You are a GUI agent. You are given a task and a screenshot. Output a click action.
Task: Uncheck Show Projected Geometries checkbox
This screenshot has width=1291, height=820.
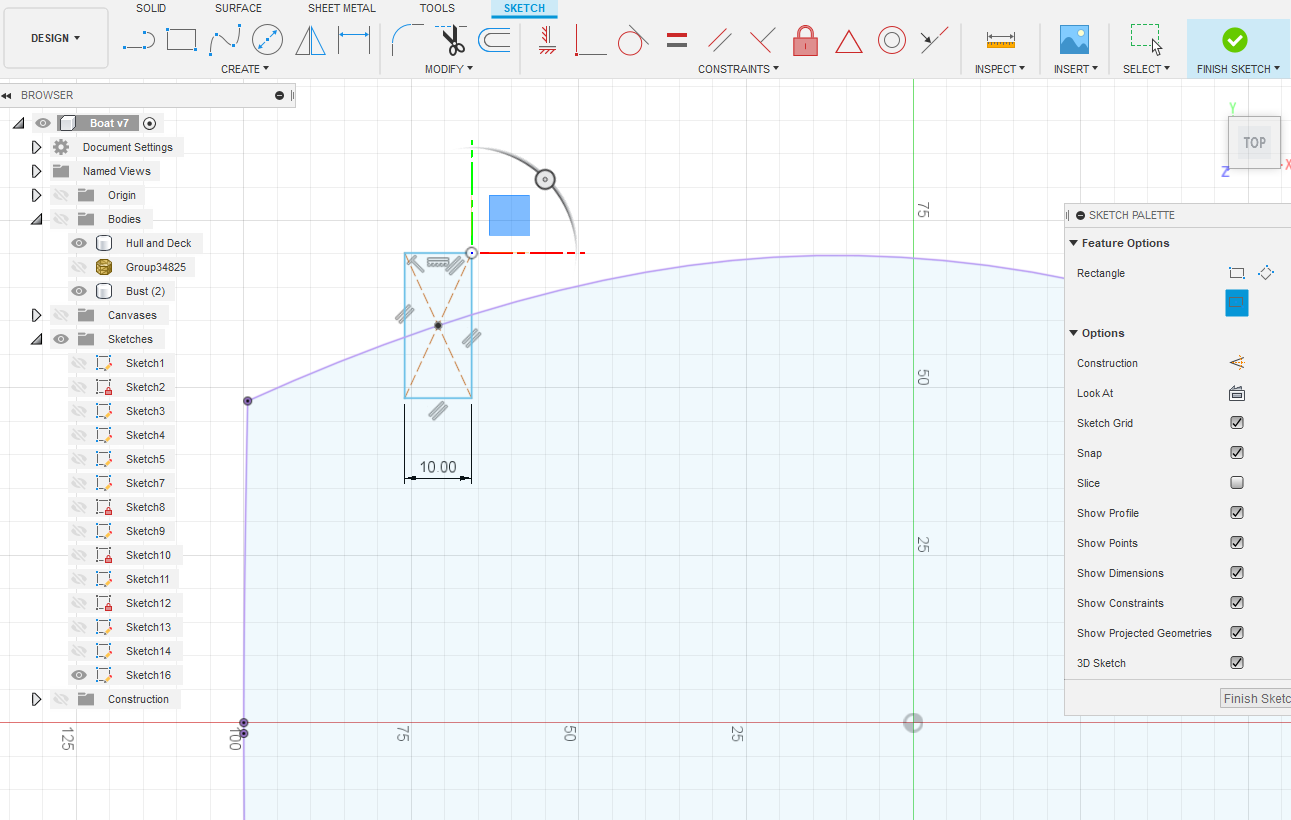tap(1237, 633)
